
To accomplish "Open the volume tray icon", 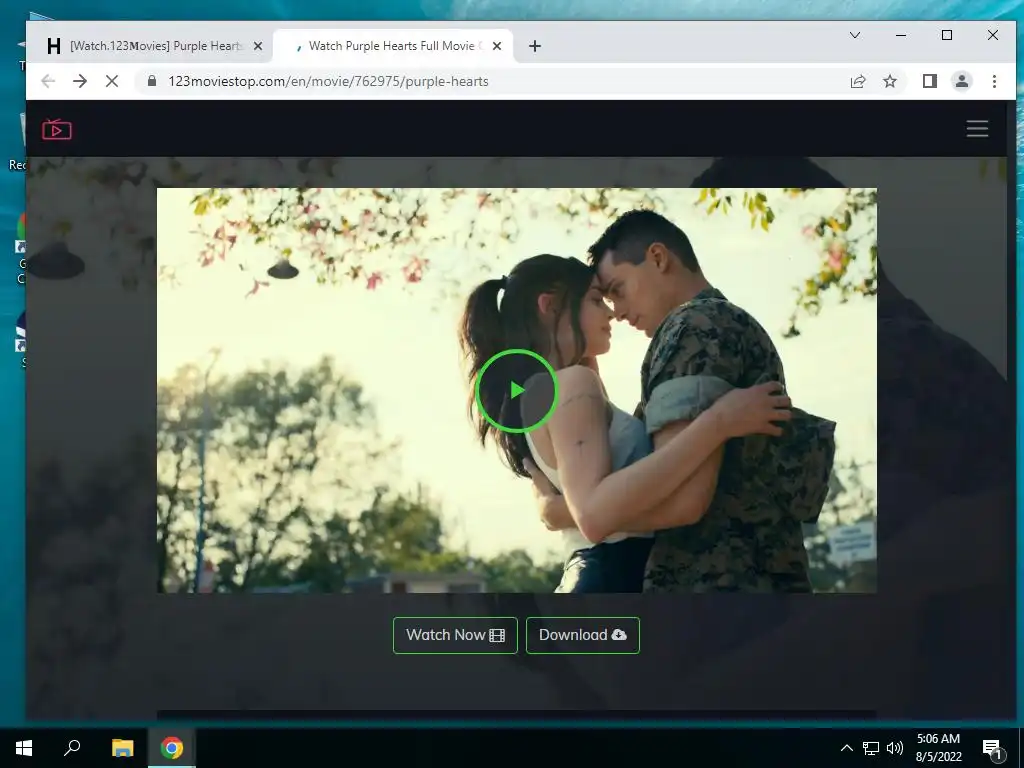I will point(895,748).
